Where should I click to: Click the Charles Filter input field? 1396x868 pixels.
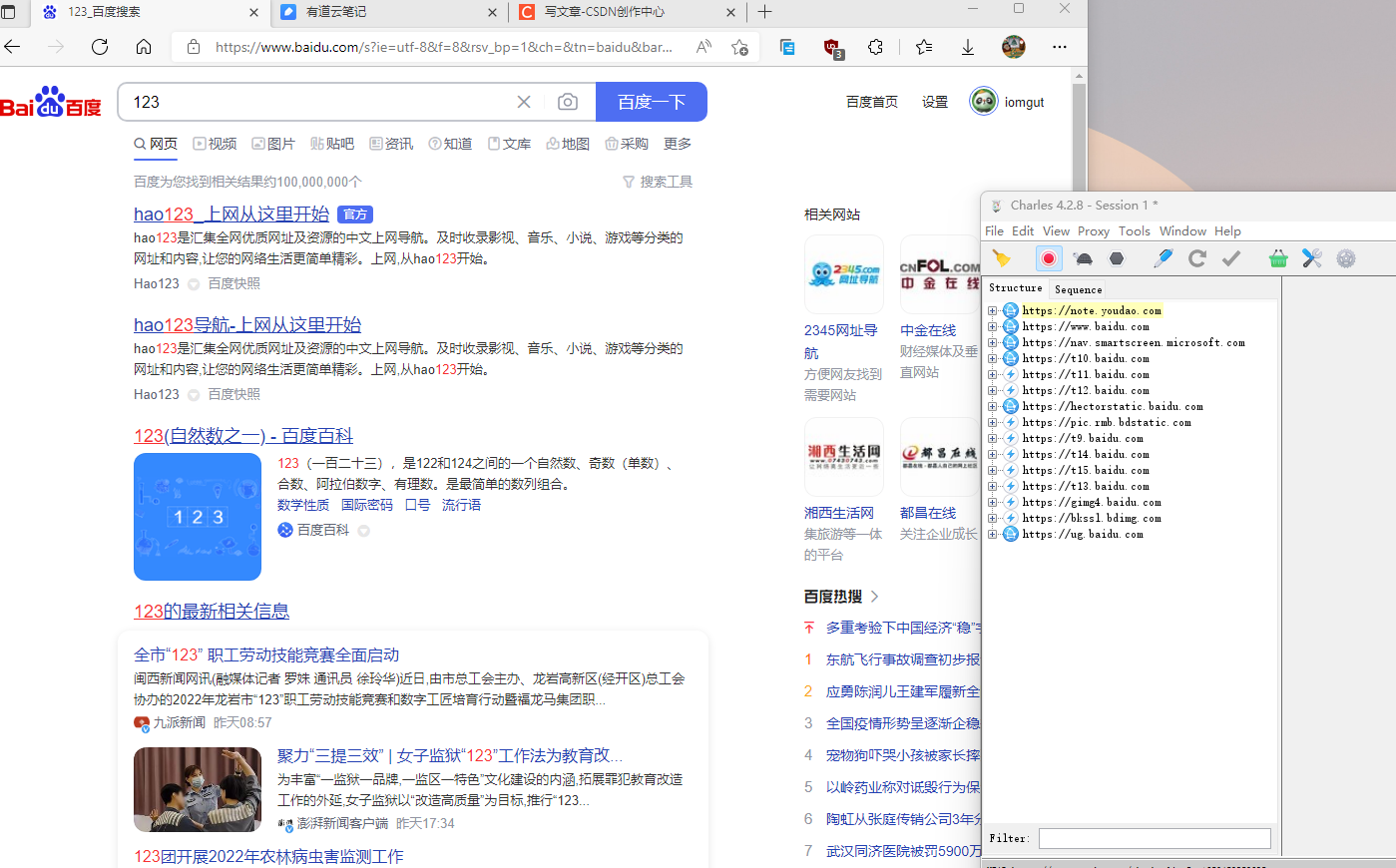1155,838
